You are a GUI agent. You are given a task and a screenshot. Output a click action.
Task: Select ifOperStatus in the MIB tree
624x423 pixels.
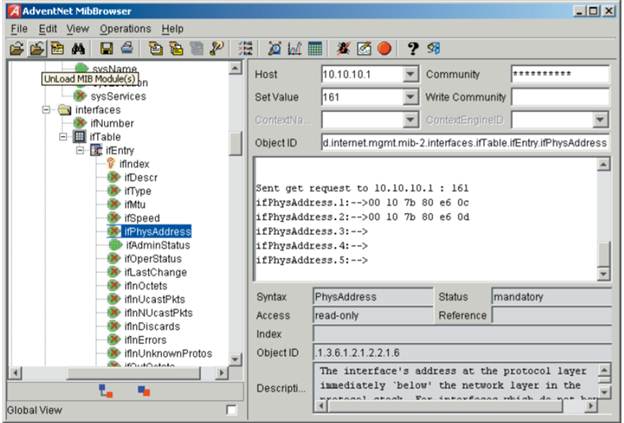(148, 258)
